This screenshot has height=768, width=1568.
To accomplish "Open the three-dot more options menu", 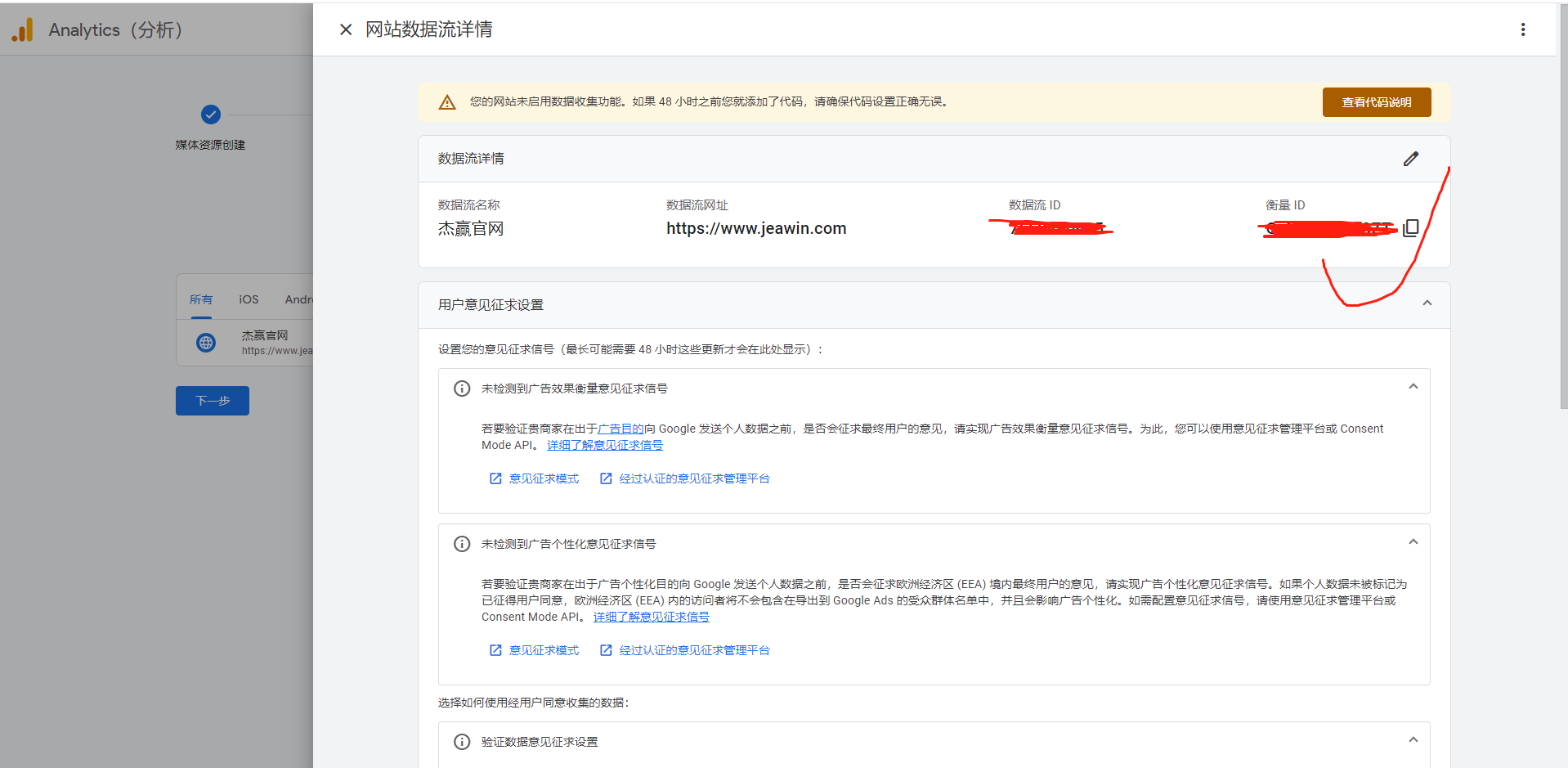I will (x=1522, y=29).
